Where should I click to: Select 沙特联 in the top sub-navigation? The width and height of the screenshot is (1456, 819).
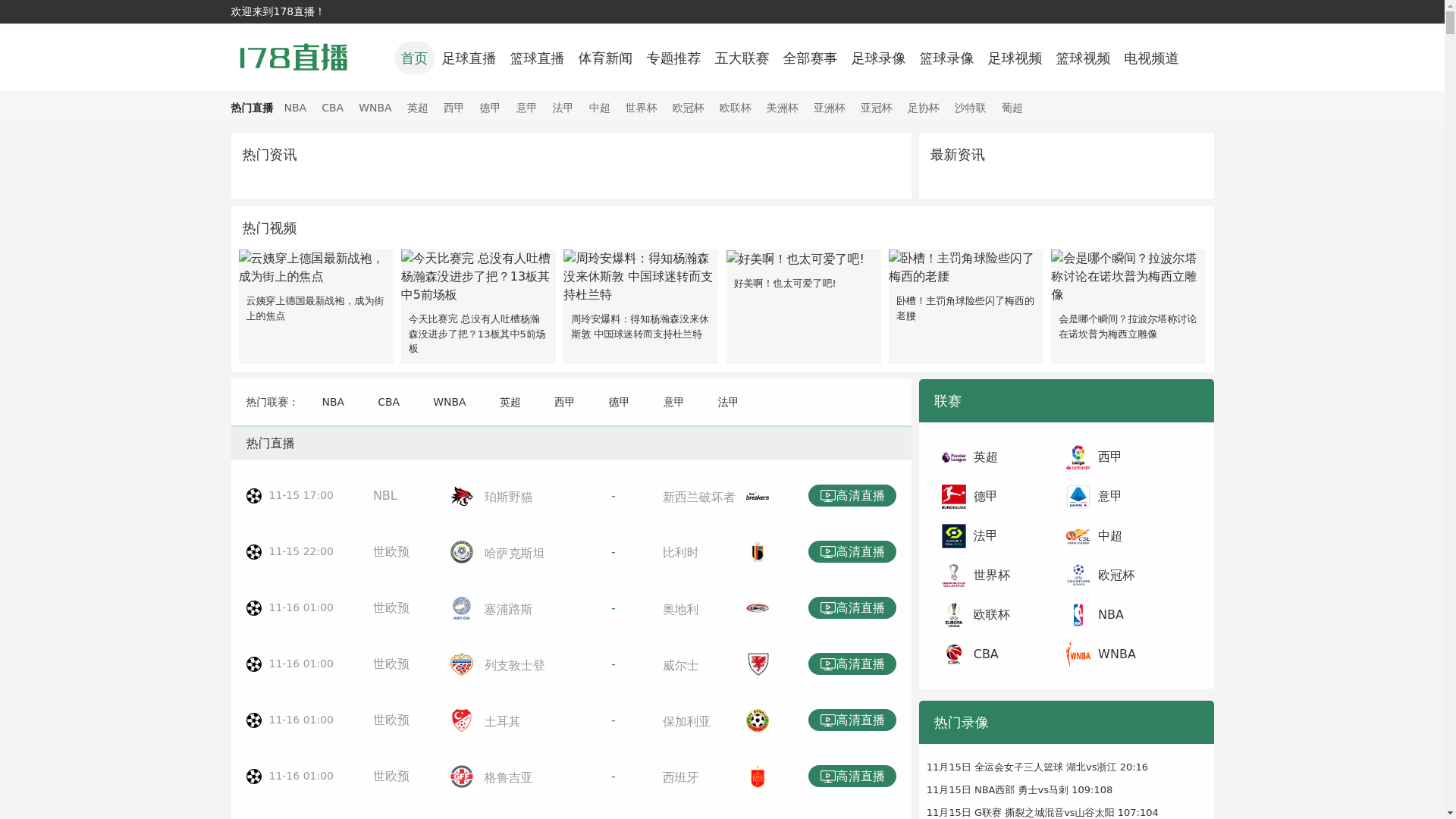[971, 108]
